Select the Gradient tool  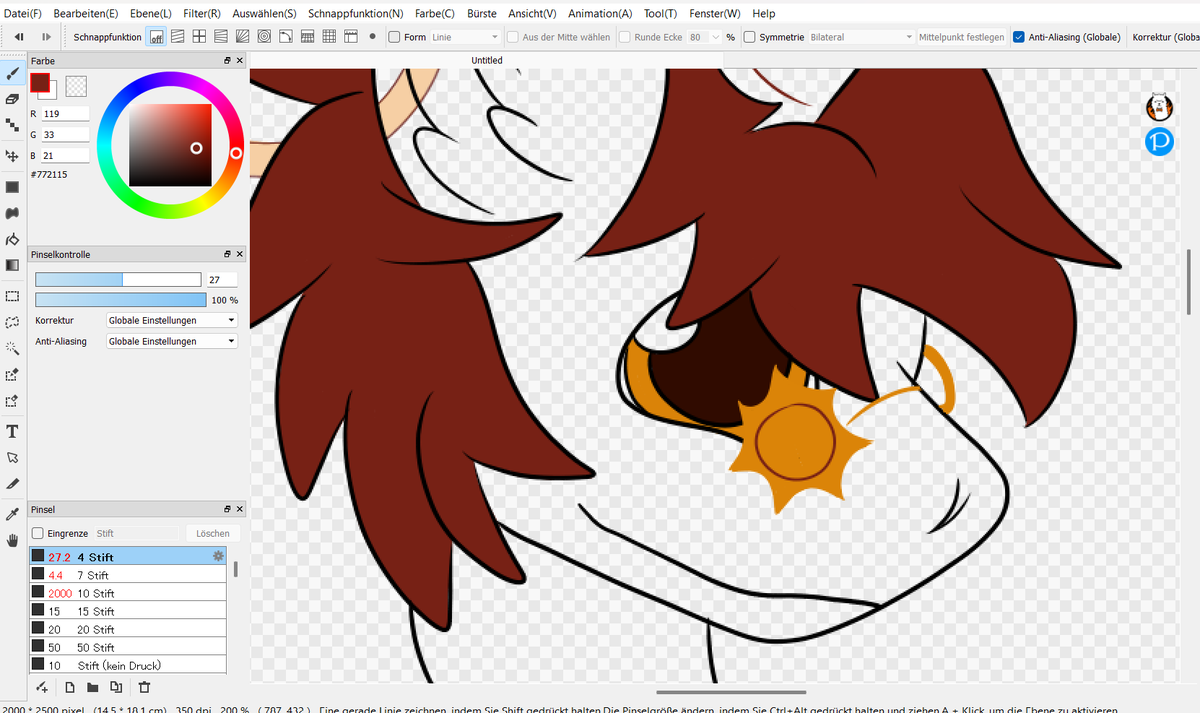pos(12,265)
